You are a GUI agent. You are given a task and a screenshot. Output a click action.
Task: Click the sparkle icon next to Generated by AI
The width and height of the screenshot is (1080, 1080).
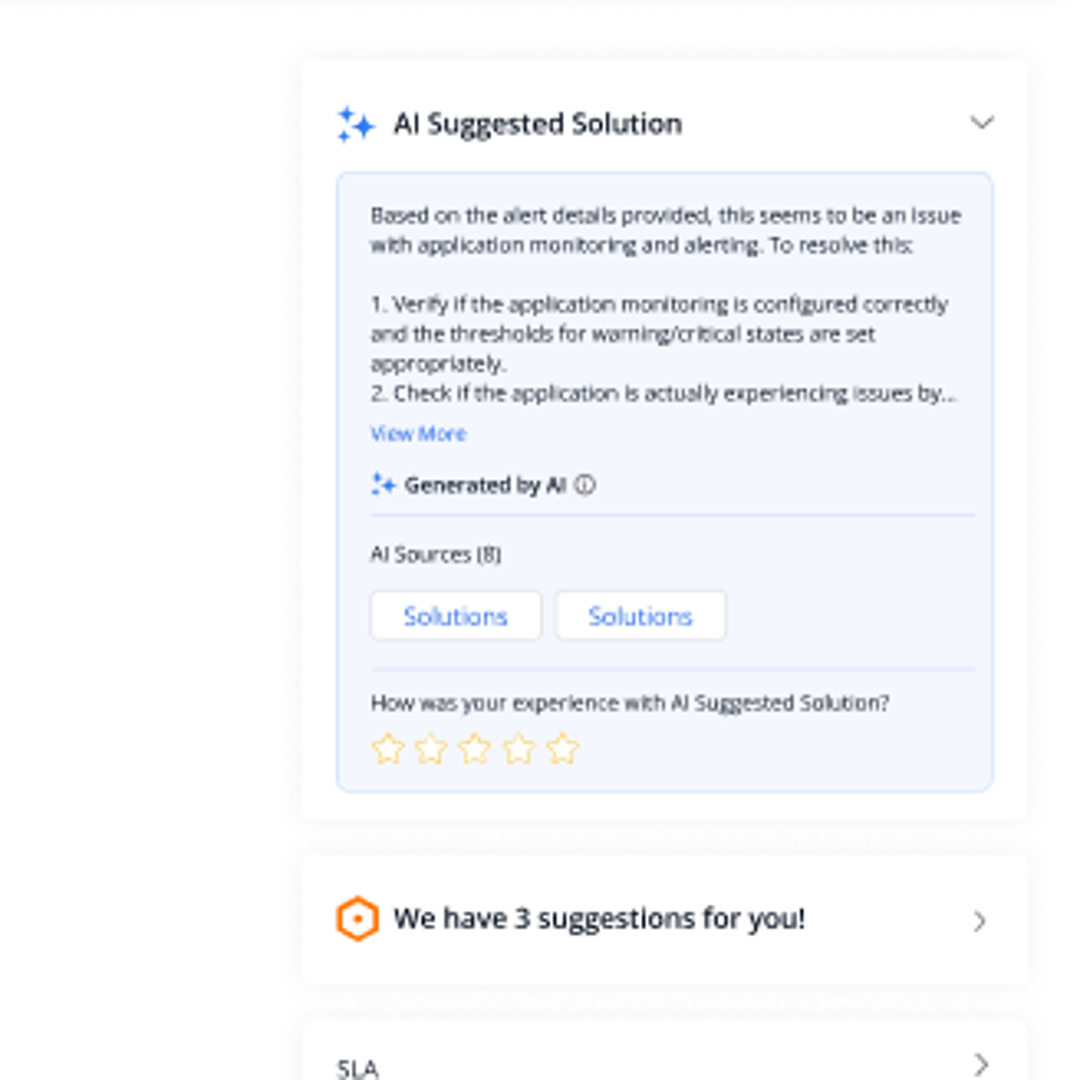click(383, 484)
